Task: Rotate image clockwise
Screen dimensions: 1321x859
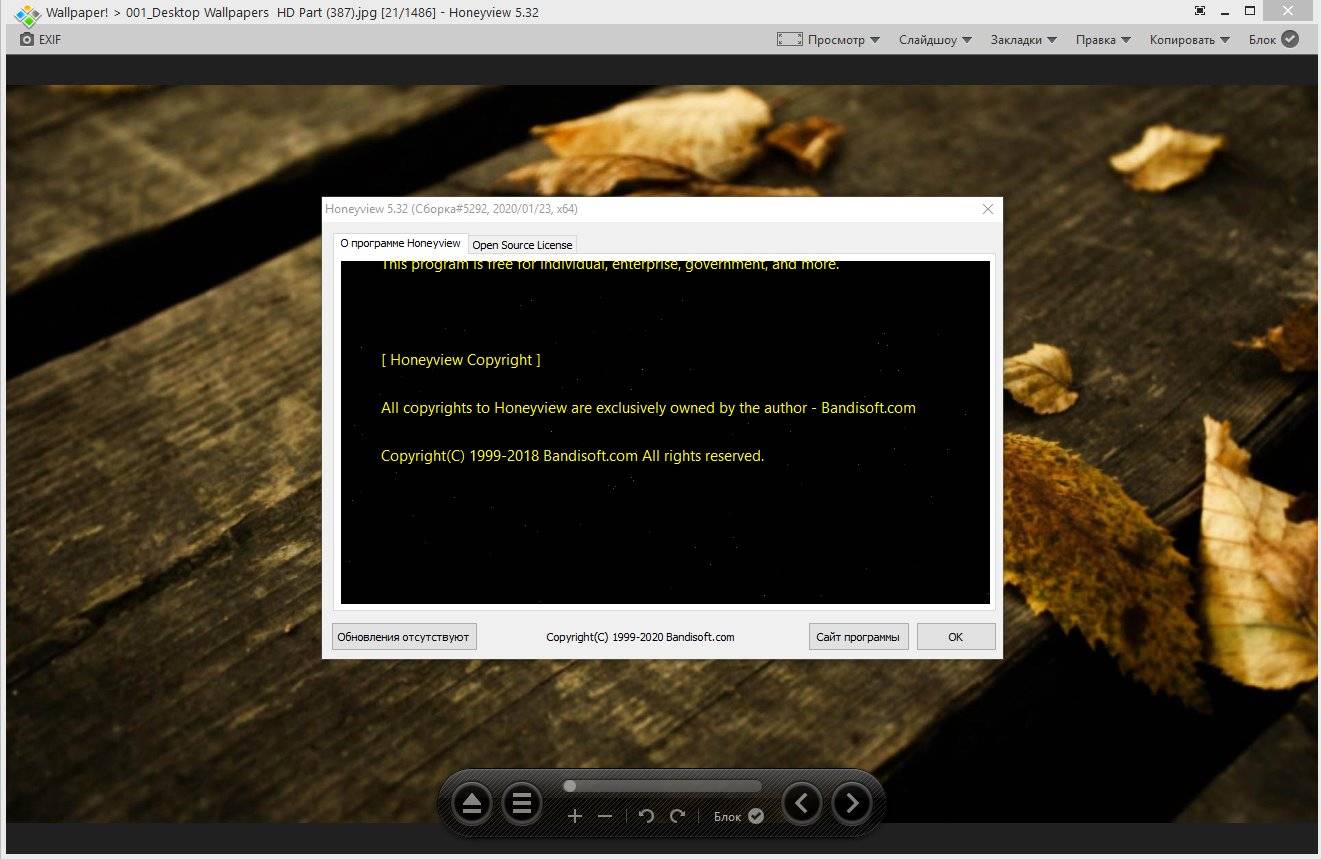Action: [x=677, y=816]
